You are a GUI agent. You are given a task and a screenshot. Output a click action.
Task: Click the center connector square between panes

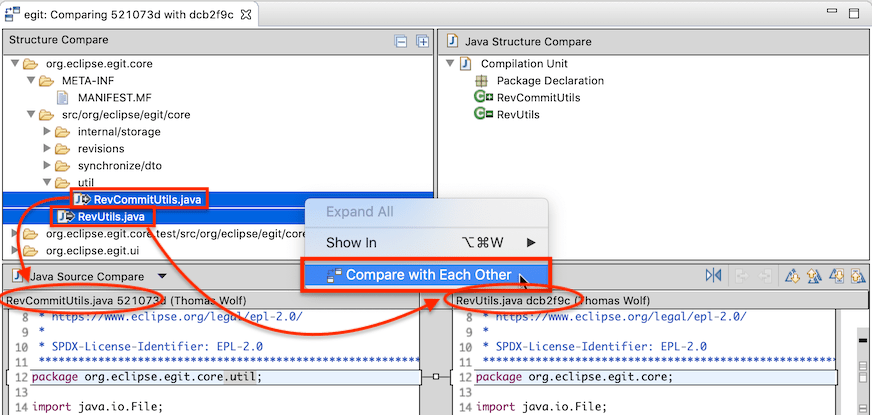click(436, 377)
